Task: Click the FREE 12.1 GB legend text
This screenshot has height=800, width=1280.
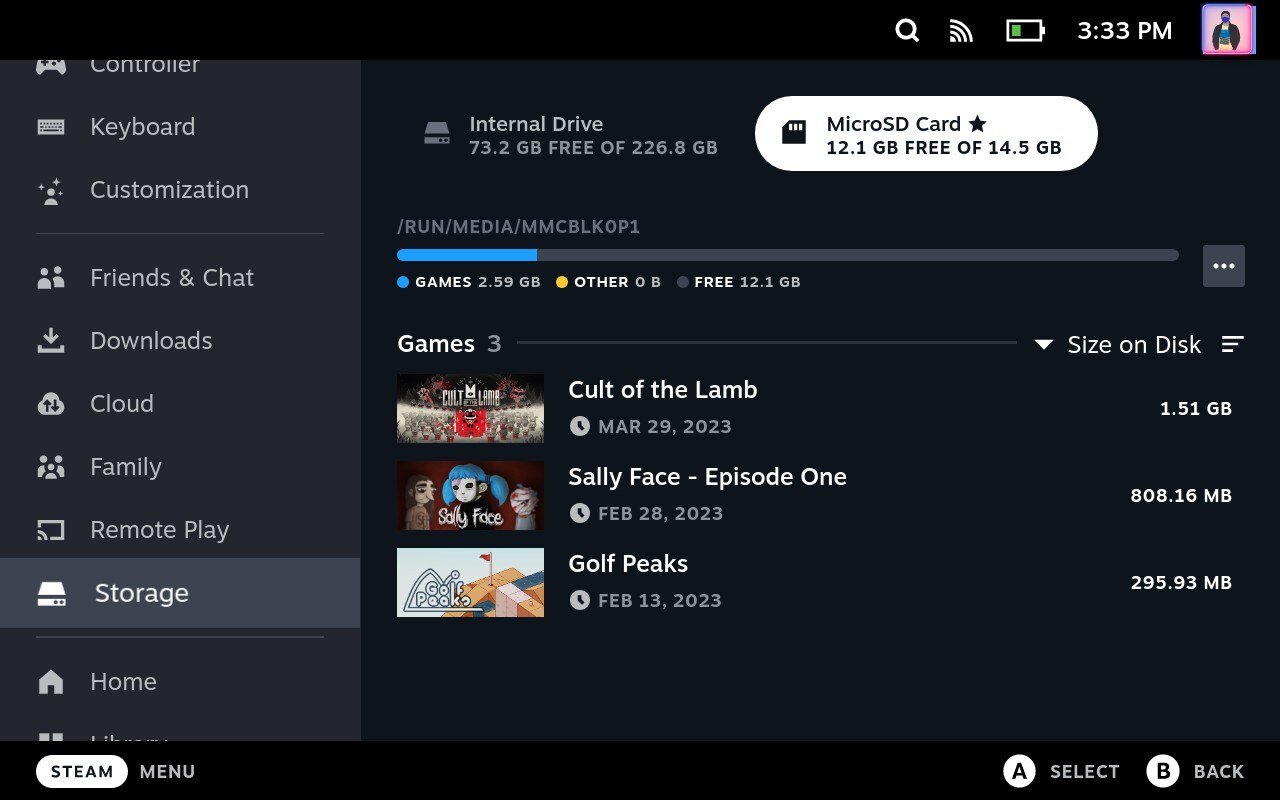Action: (x=748, y=282)
